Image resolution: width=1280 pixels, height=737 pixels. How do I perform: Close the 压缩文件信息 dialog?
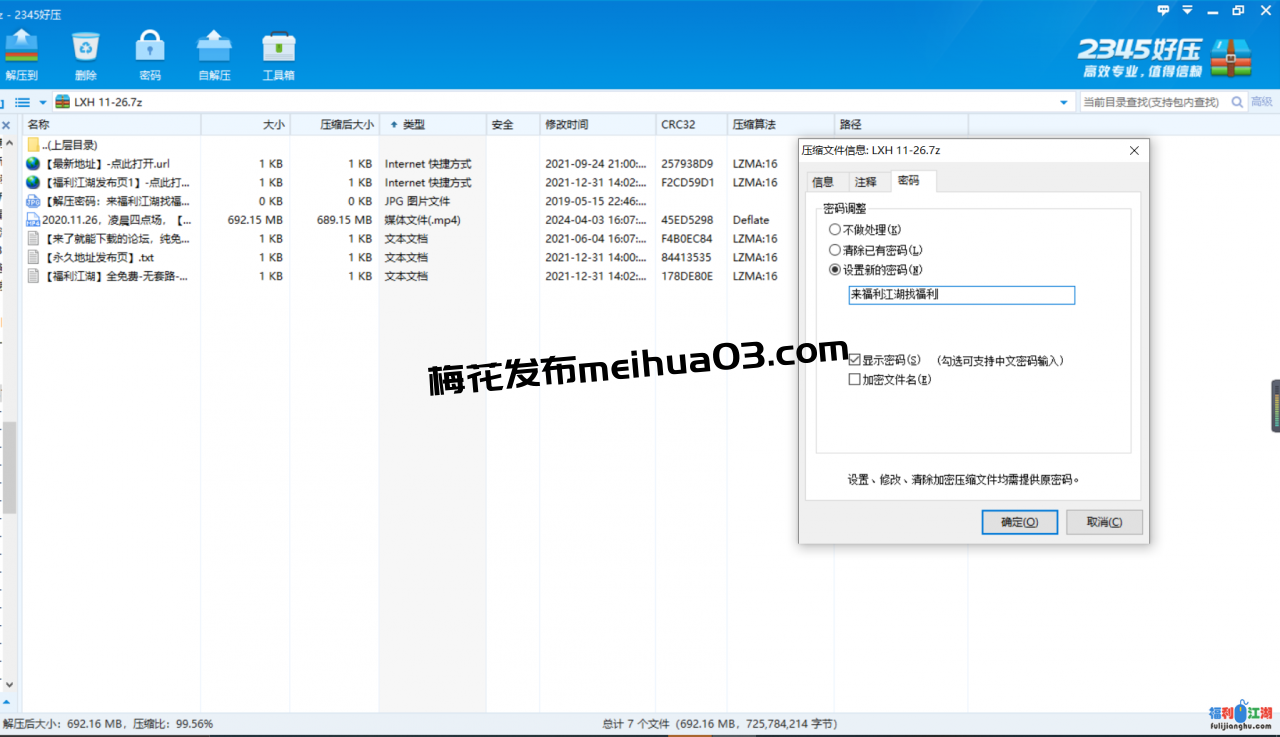[1134, 151]
